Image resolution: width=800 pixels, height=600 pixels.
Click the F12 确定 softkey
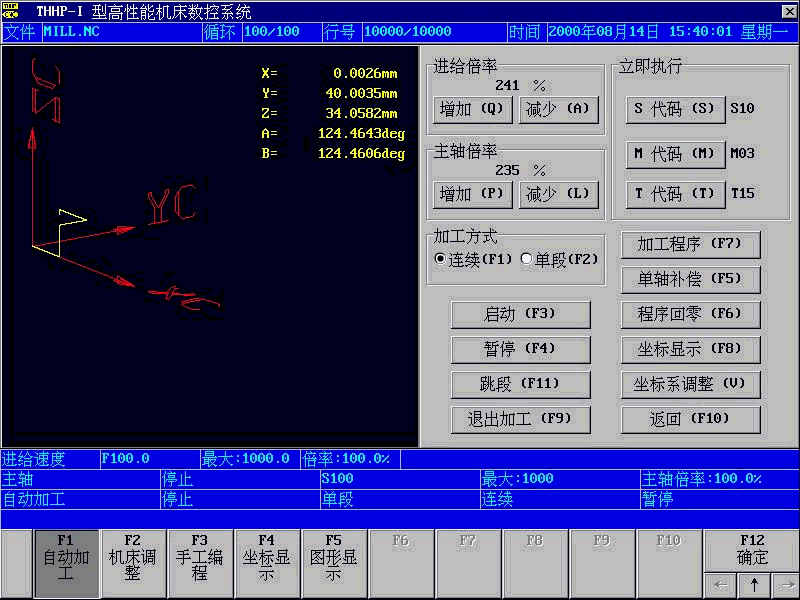coord(752,551)
